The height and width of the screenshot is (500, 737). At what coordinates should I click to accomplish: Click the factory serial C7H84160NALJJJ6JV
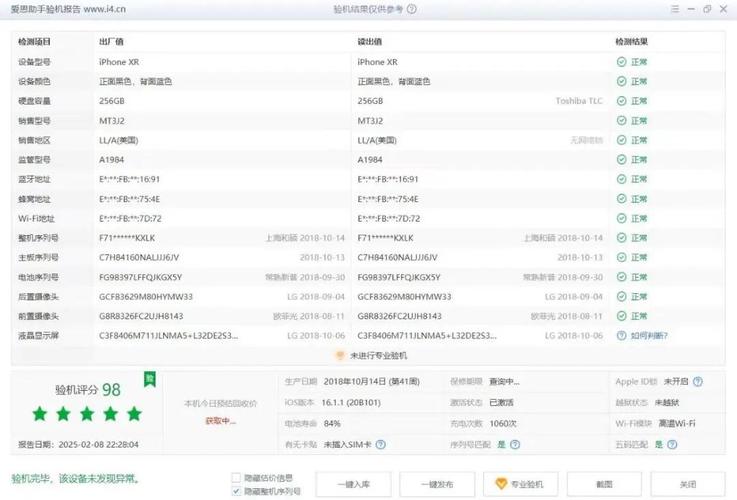[x=139, y=258]
